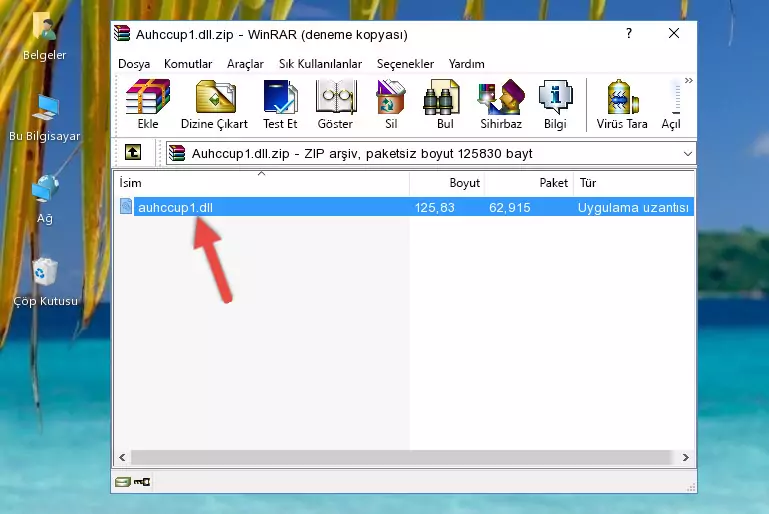Click the key password icon in status bar
This screenshot has width=769, height=514.
coord(142,482)
